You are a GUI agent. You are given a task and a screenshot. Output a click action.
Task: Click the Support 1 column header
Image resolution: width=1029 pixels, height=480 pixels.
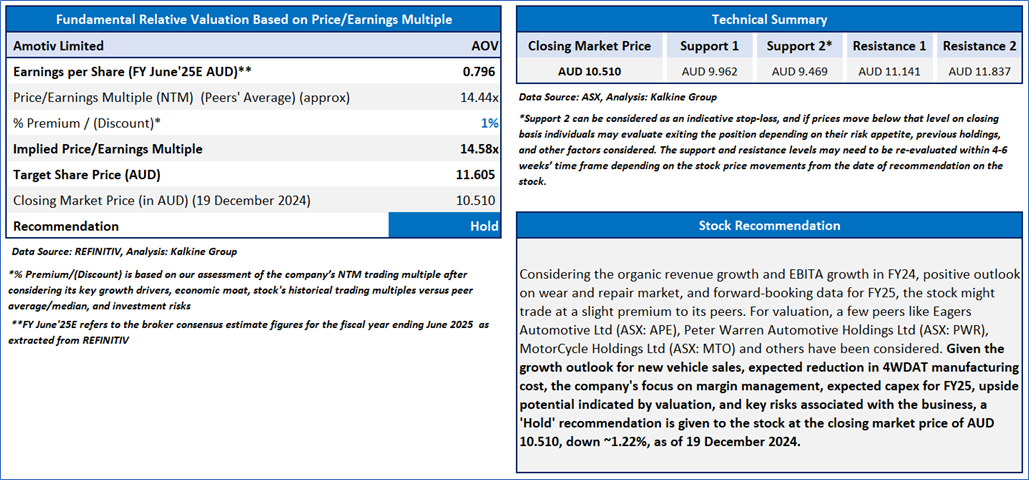709,46
